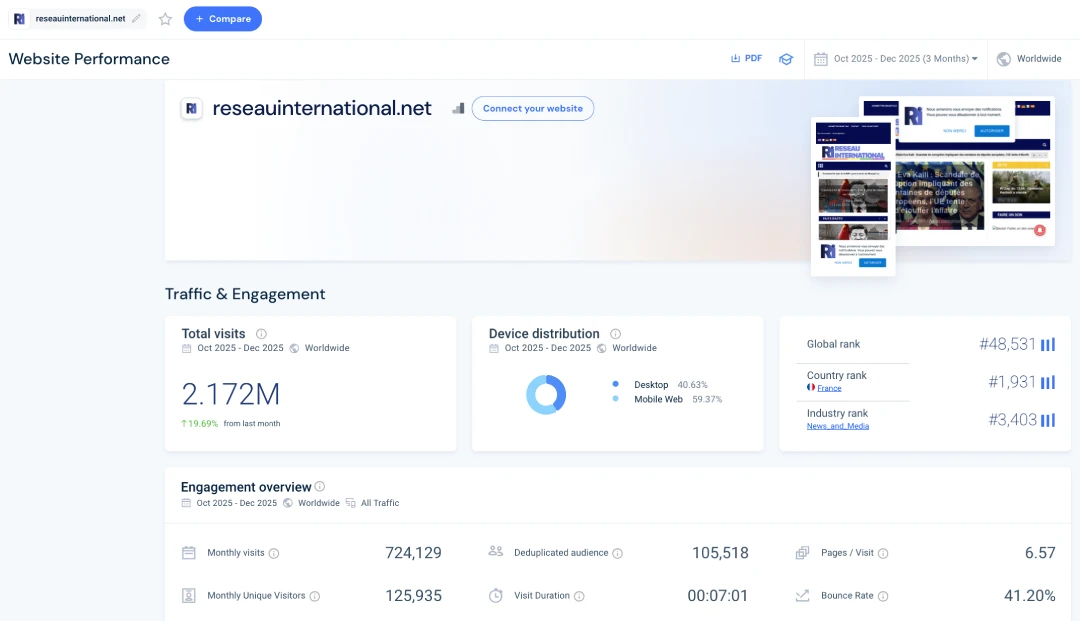The image size is (1080, 621).
Task: Open the Oct 2025 - Dec 2025 date dropdown
Action: pos(896,59)
